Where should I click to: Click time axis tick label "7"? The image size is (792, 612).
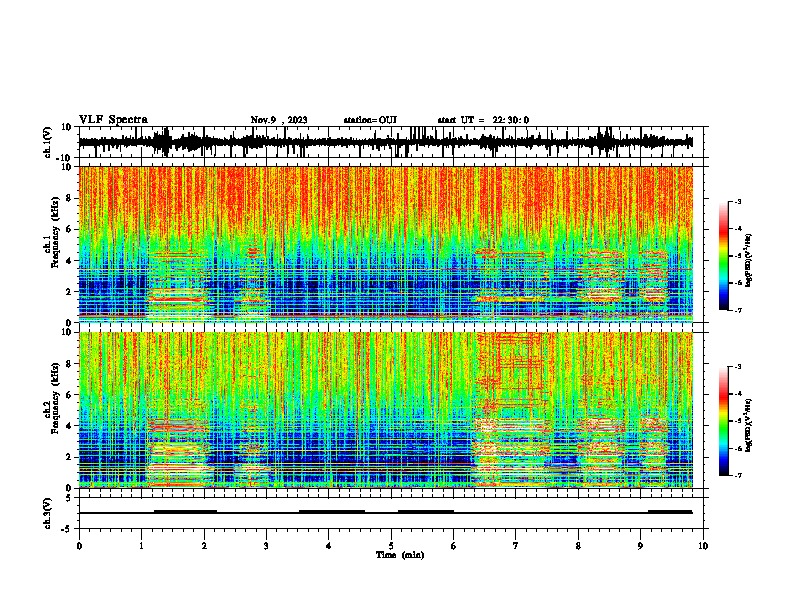[516, 546]
